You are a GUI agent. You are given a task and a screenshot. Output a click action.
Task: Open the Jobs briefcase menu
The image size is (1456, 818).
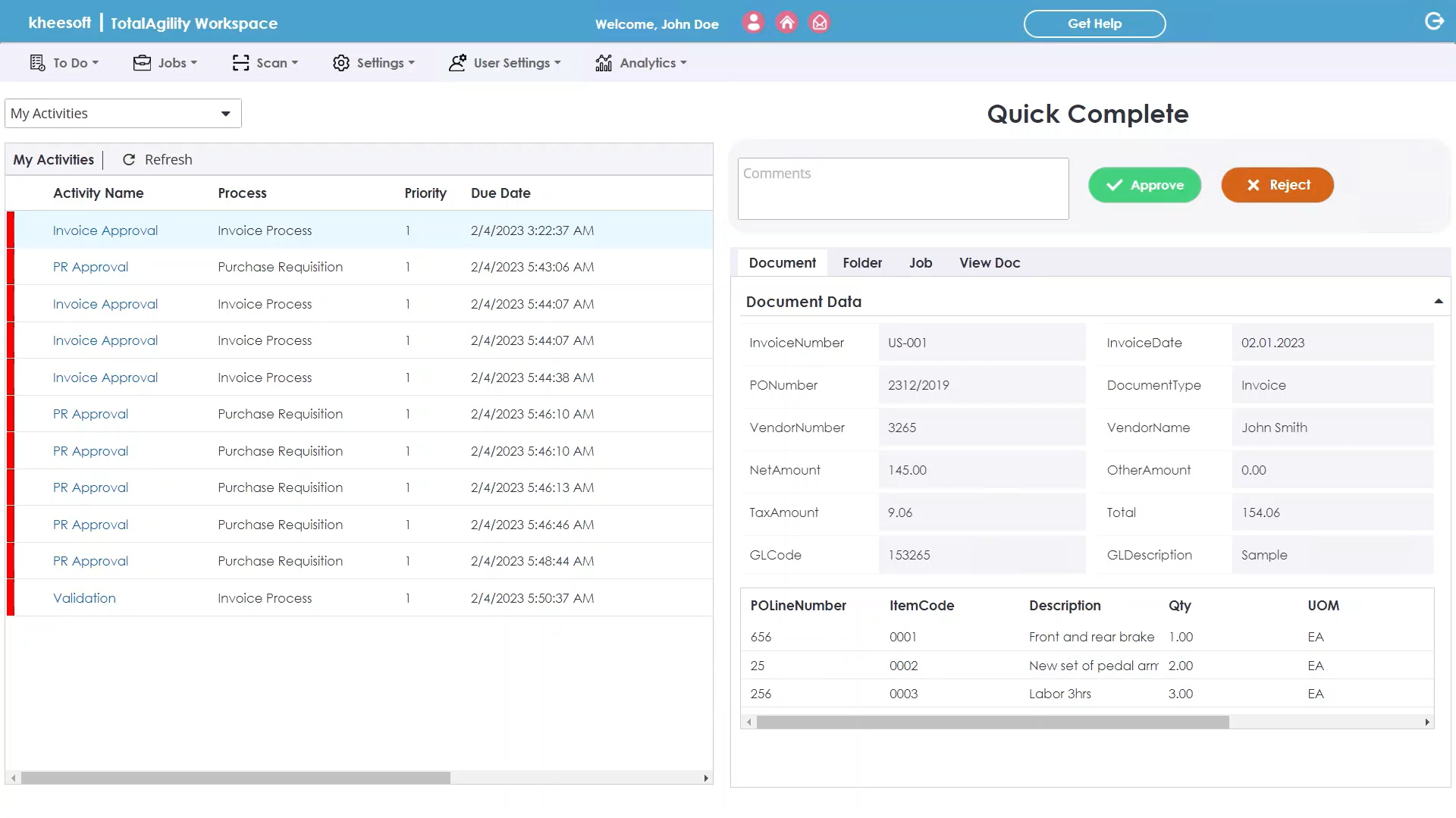pyautogui.click(x=165, y=63)
